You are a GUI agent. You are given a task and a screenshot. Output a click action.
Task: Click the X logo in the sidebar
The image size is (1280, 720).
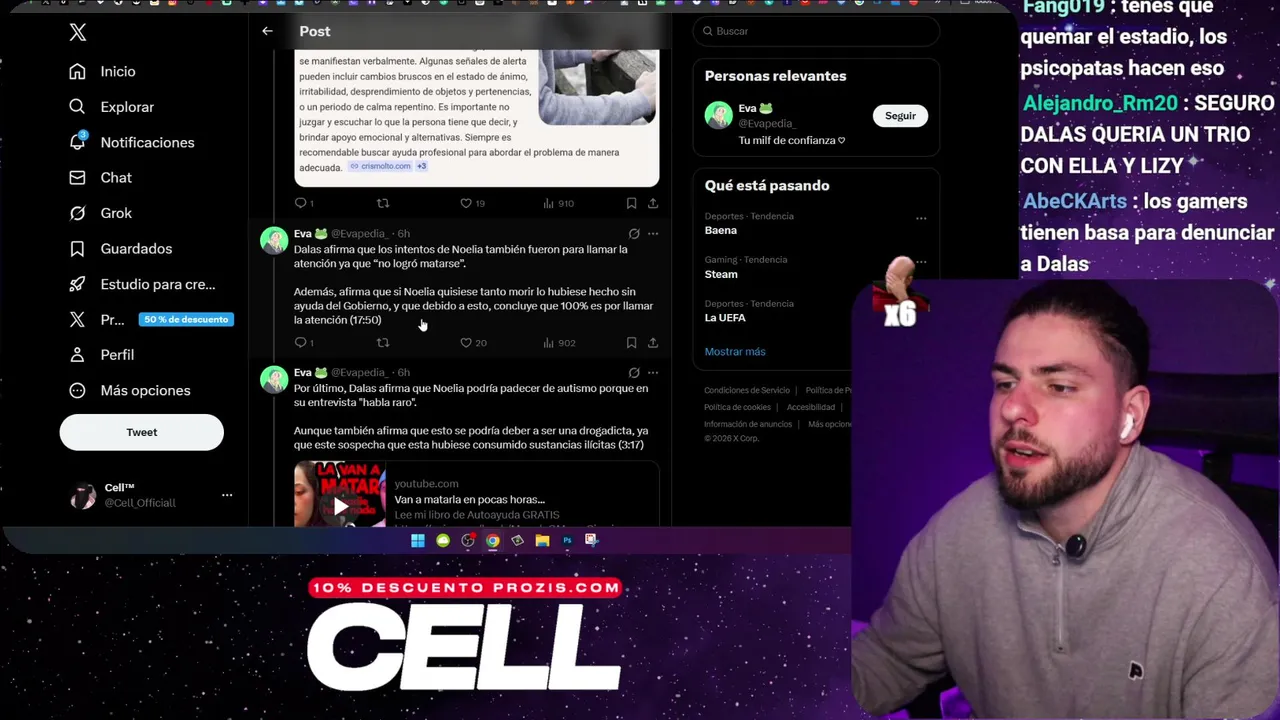pyautogui.click(x=78, y=32)
